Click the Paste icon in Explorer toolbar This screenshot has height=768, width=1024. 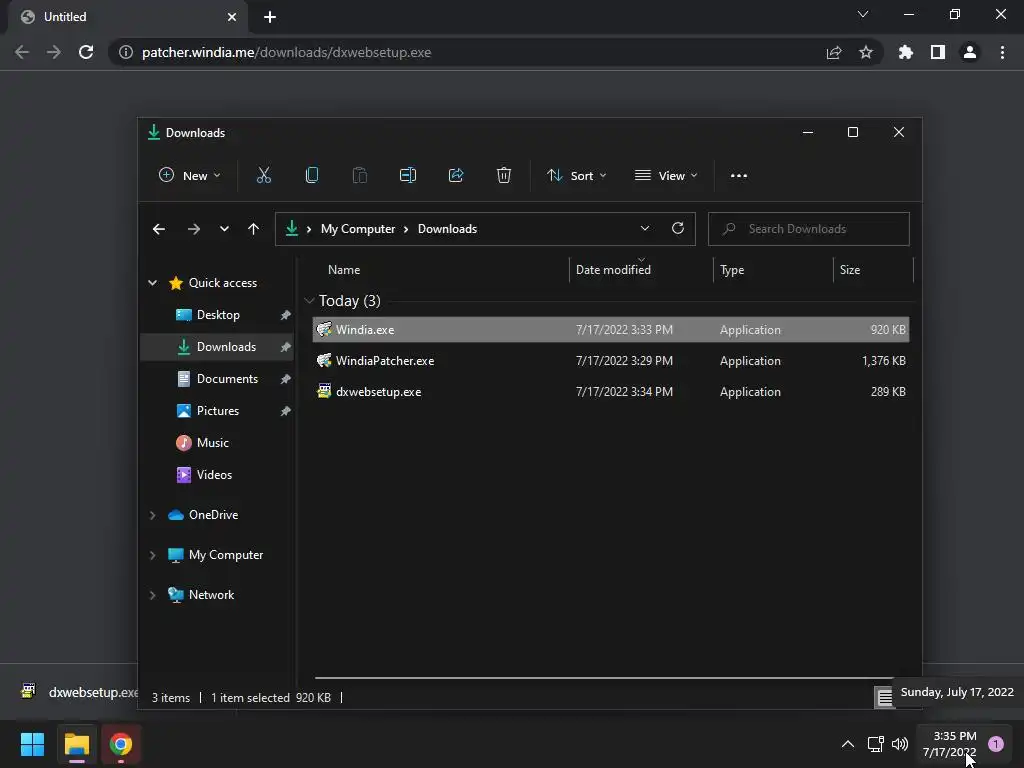pyautogui.click(x=360, y=175)
